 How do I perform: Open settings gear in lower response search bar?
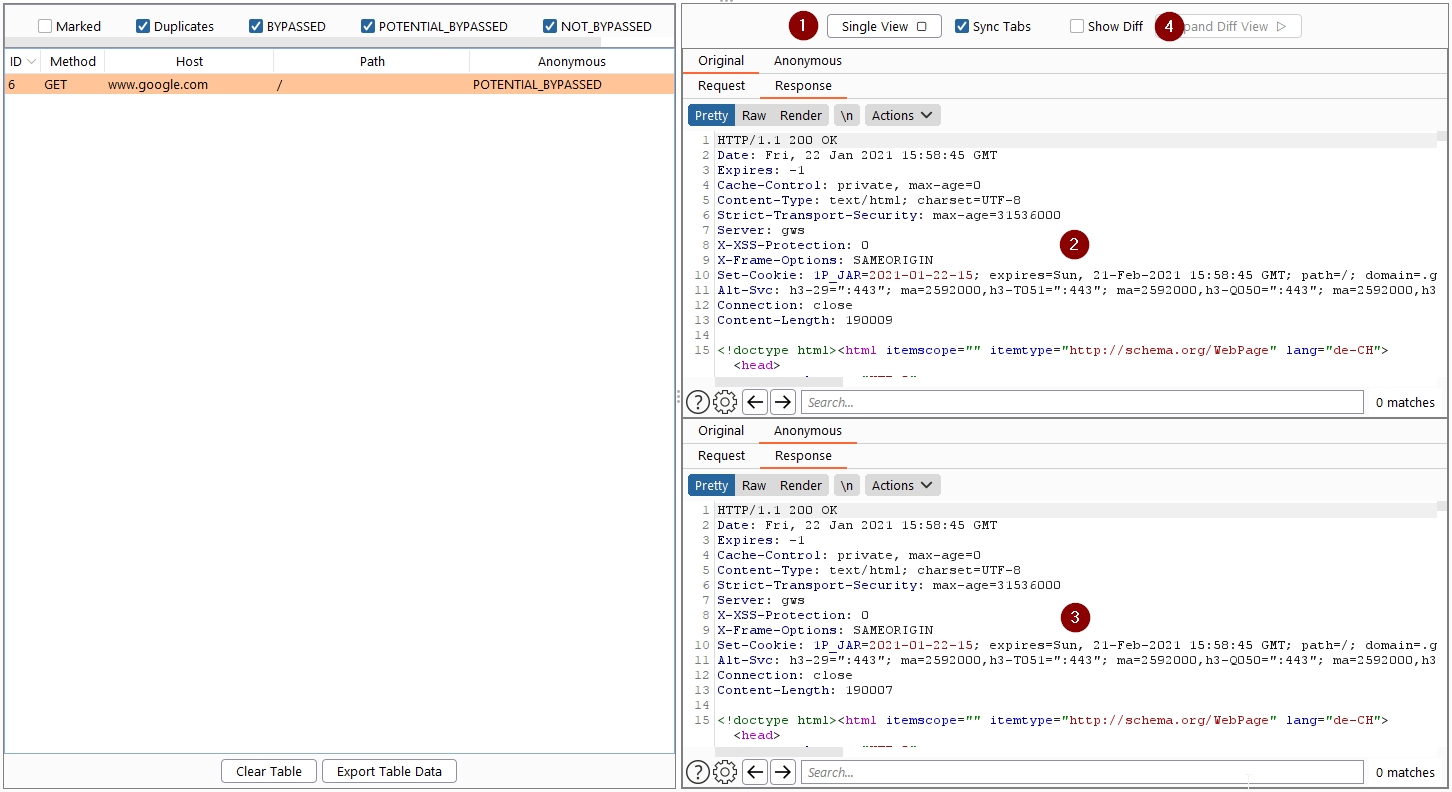pos(725,772)
